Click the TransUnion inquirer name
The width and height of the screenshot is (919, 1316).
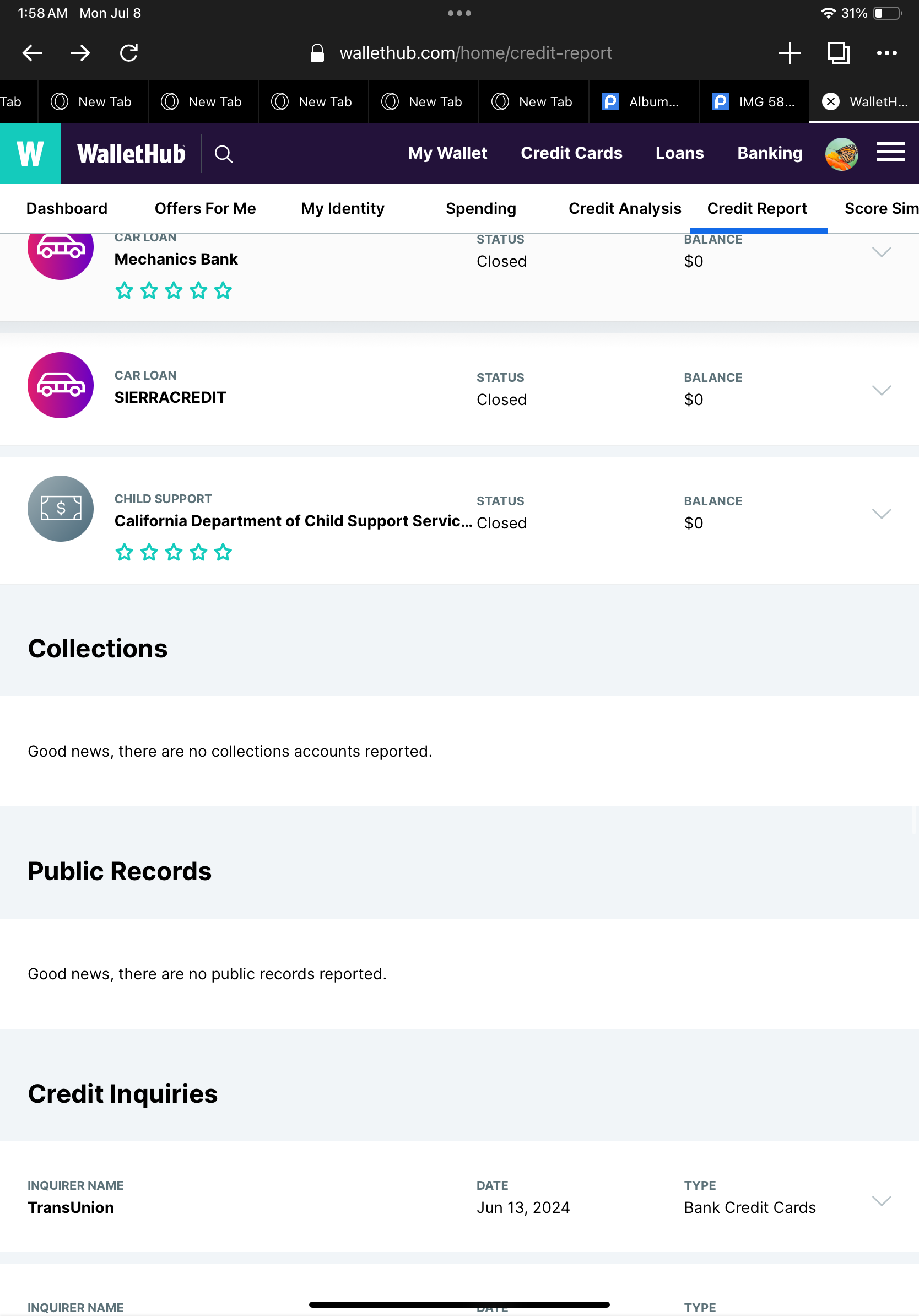pyautogui.click(x=71, y=1207)
